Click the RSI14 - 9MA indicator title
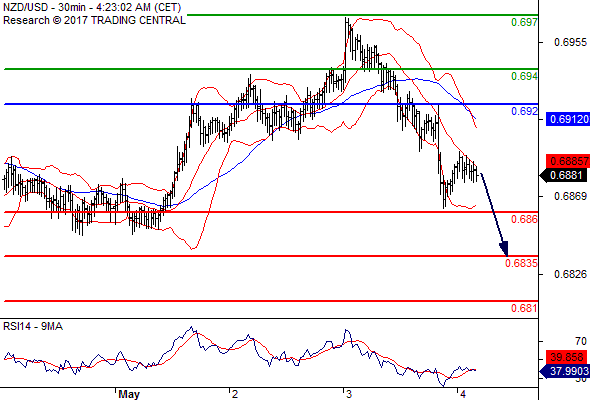Image resolution: width=590 pixels, height=400 pixels. coord(33,326)
